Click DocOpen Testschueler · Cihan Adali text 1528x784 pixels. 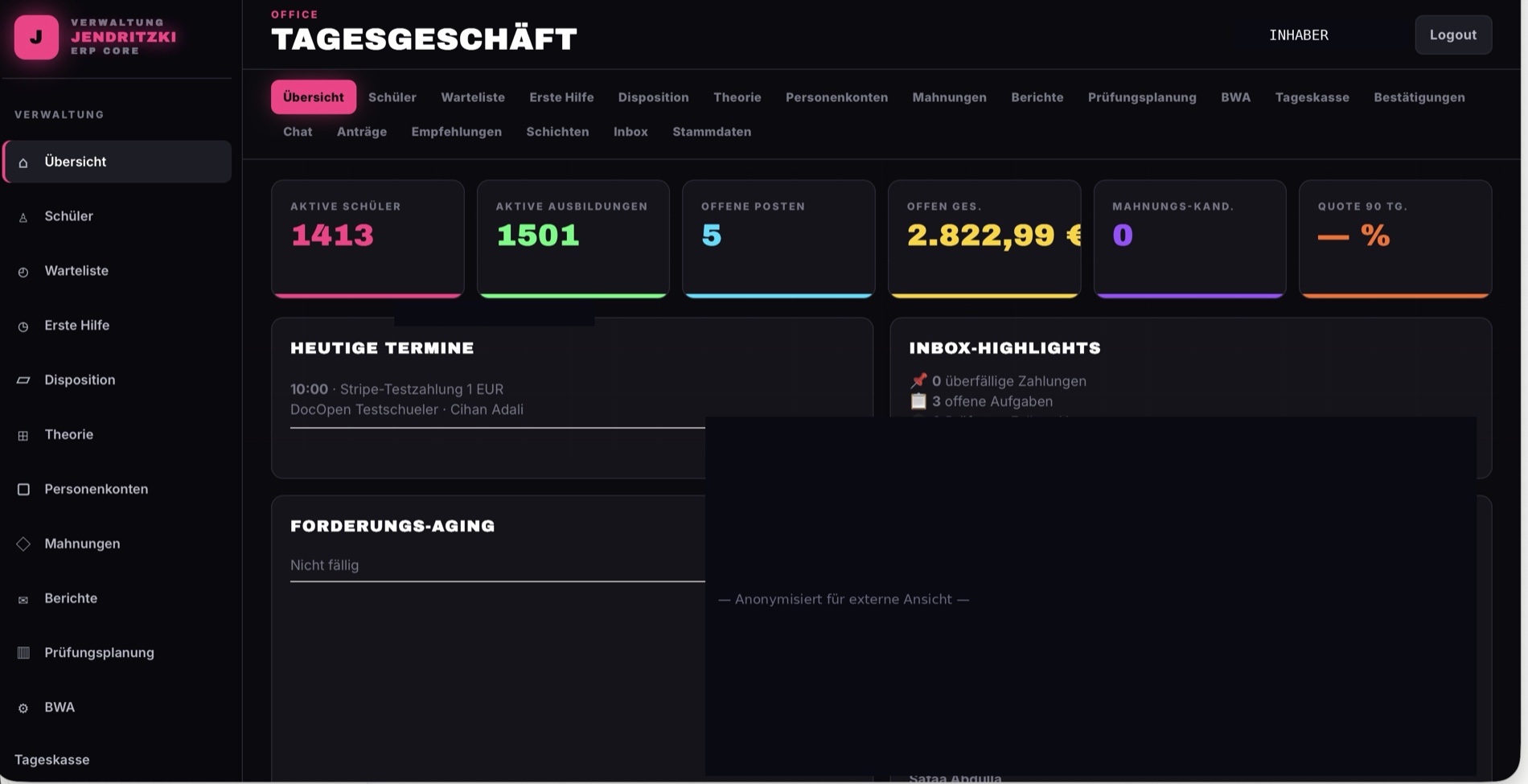tap(407, 409)
